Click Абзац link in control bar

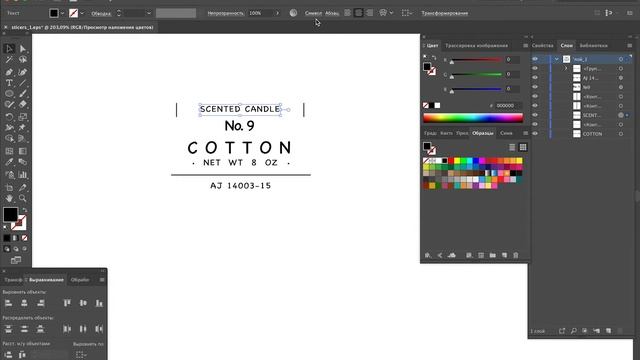(x=332, y=13)
